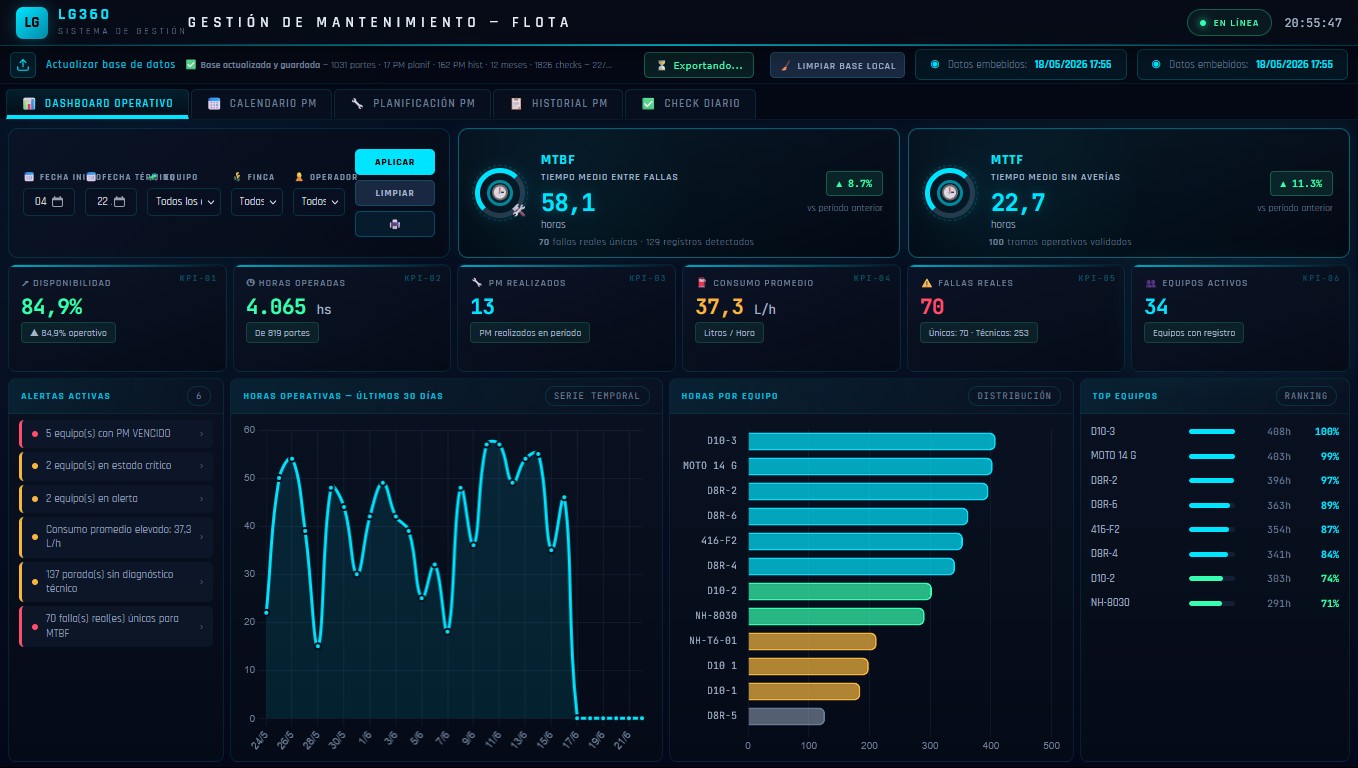Click the wrench icon in PM Realizados
This screenshot has height=768, width=1358.
point(477,283)
